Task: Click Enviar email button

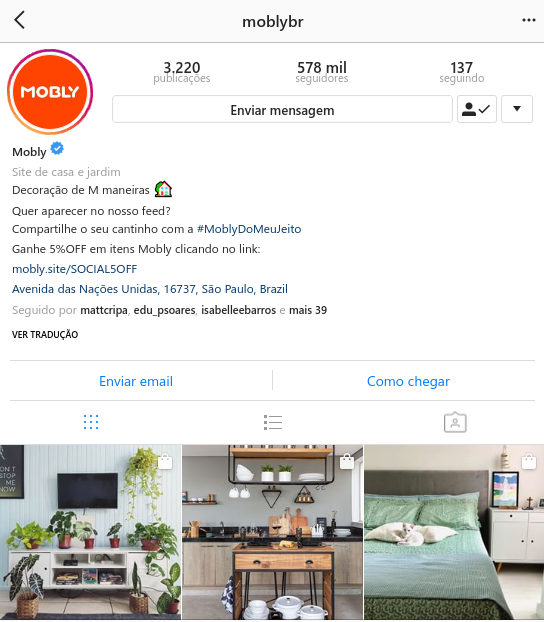Action: pyautogui.click(x=136, y=381)
